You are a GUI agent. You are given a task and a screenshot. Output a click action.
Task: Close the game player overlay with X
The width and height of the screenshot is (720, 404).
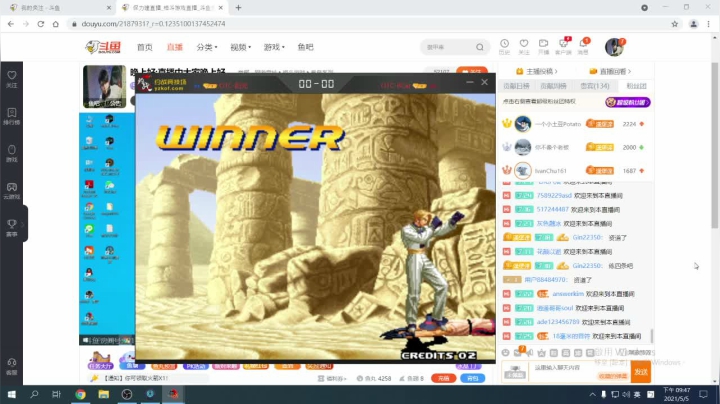coord(484,82)
